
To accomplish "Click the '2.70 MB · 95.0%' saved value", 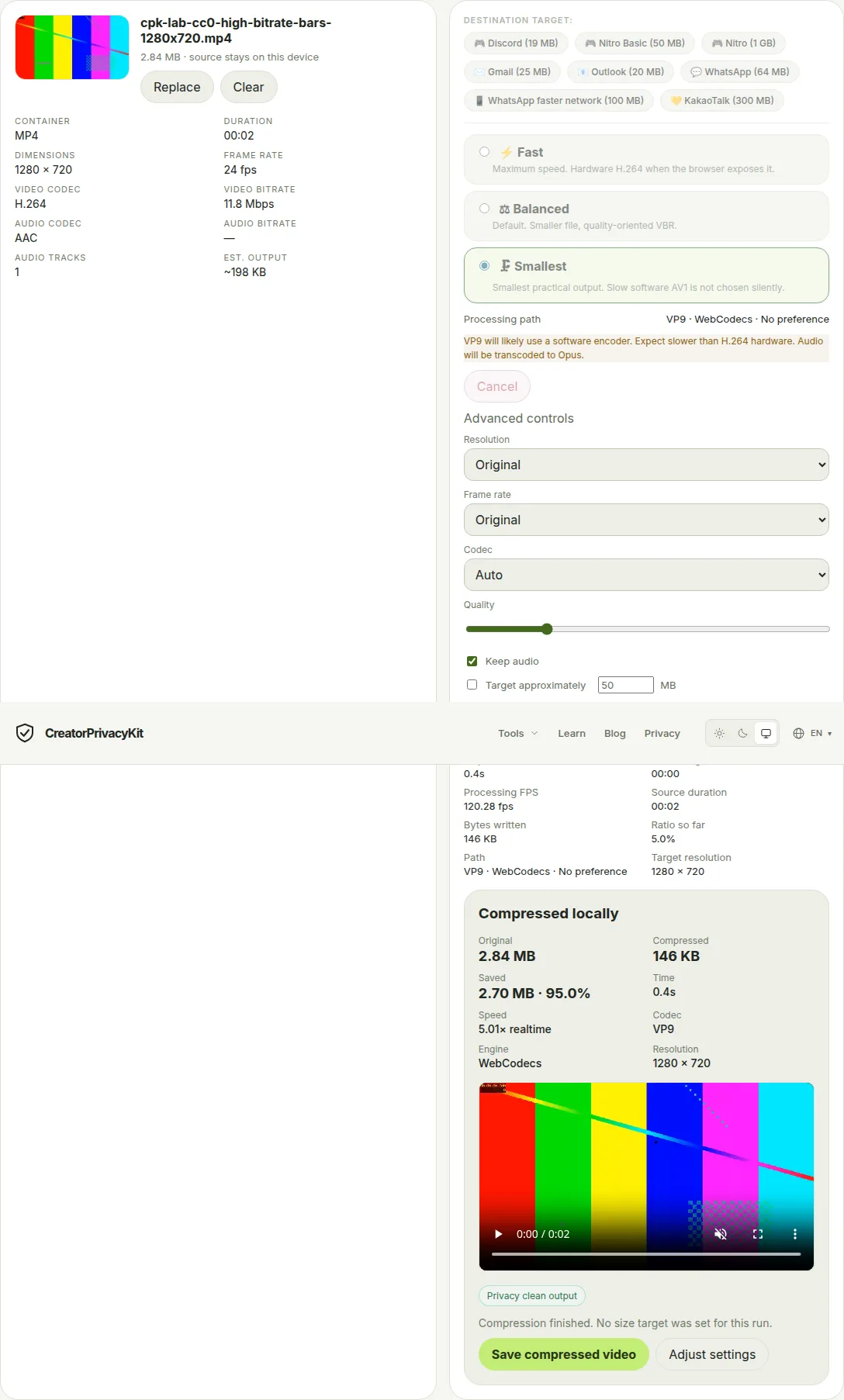I will tap(534, 994).
